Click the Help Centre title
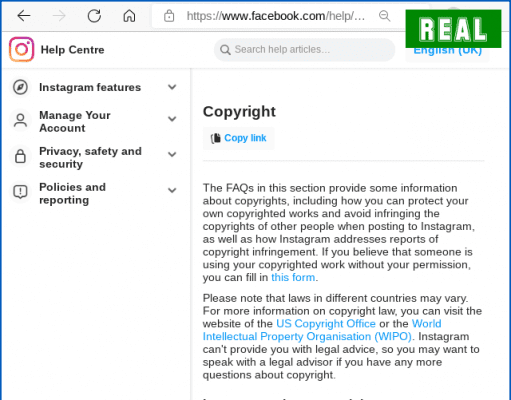The width and height of the screenshot is (511, 400). [72, 50]
